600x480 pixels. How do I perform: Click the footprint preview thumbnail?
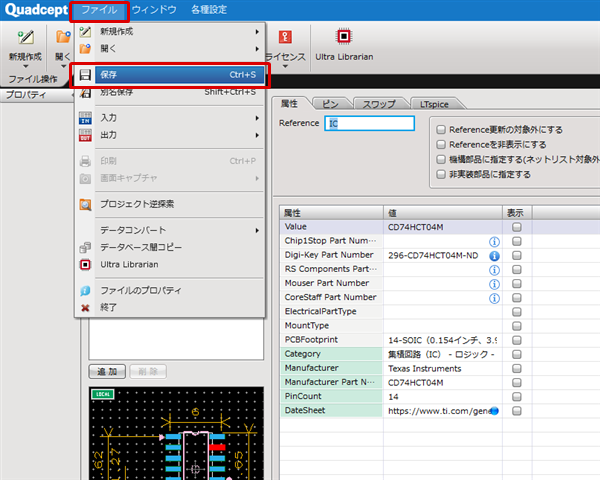point(176,433)
